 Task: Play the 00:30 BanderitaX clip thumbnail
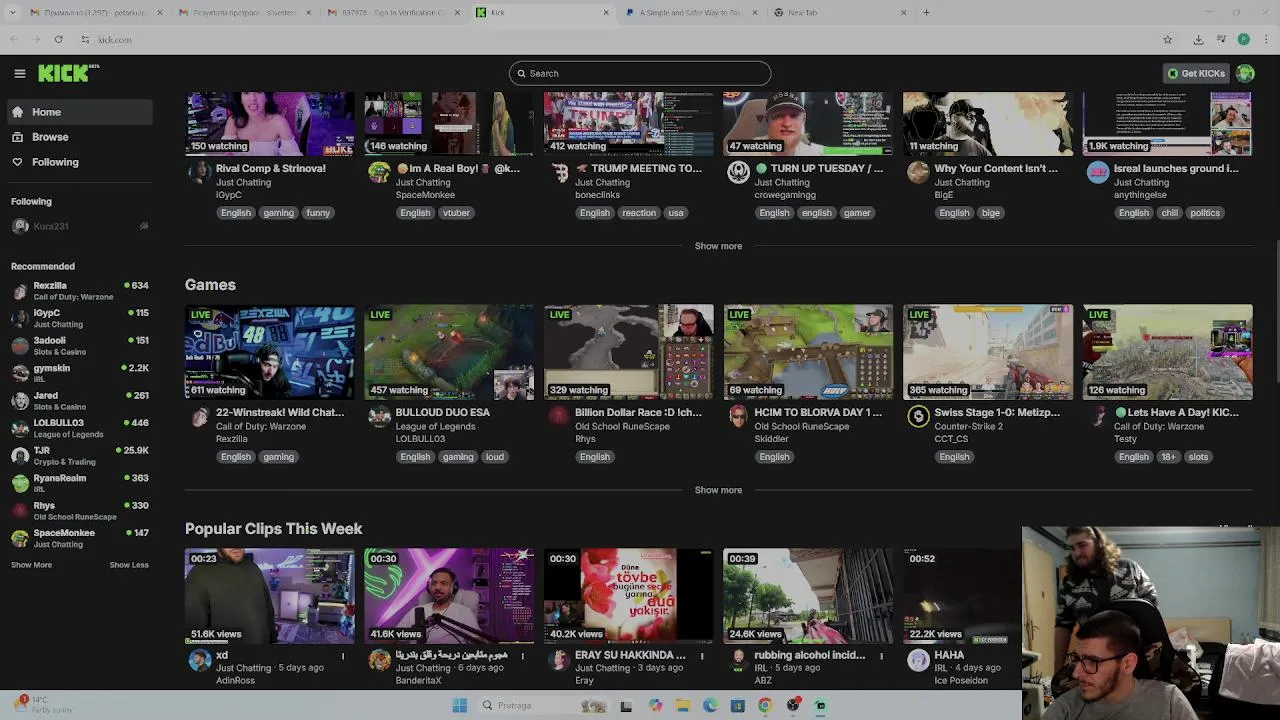449,596
